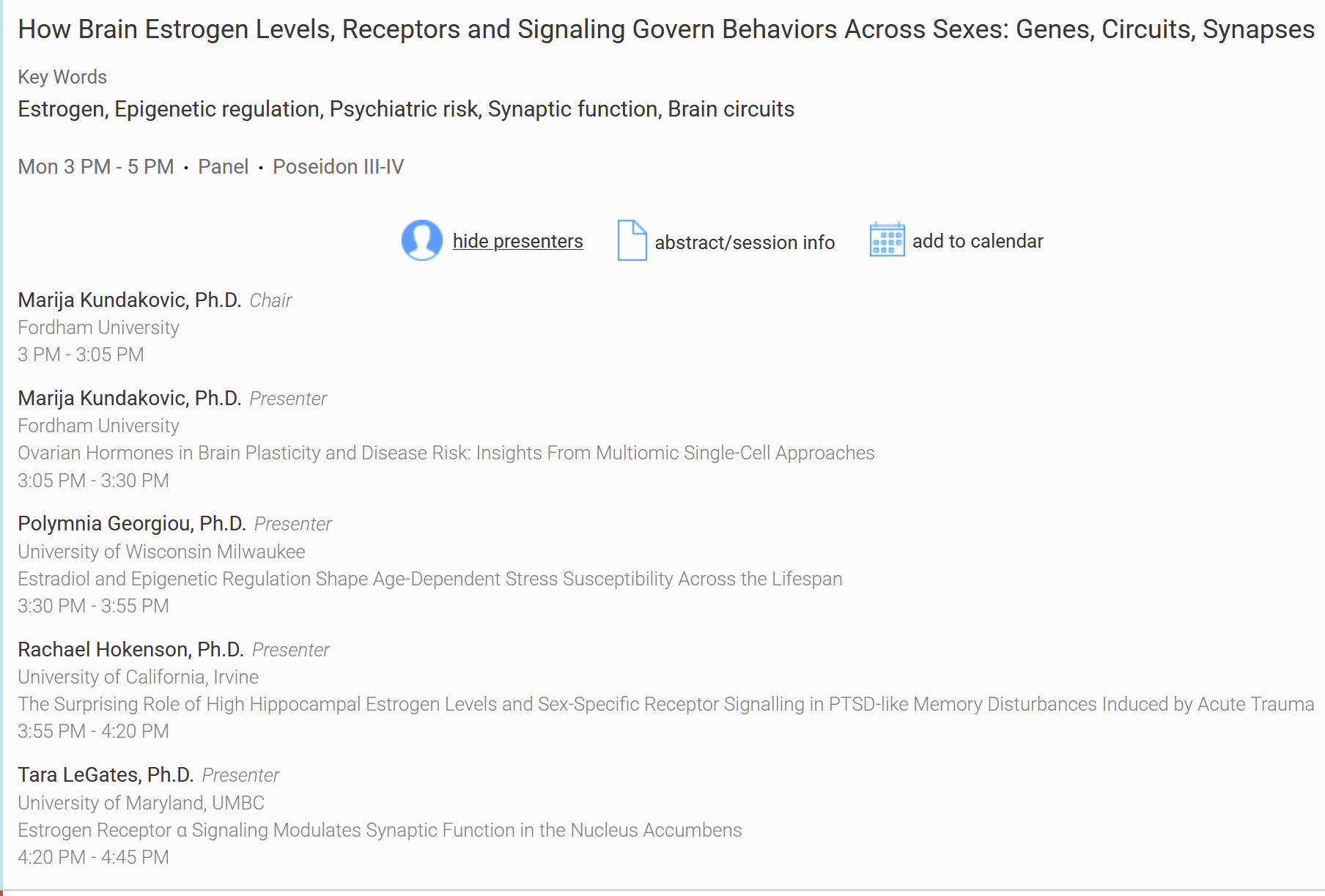Click Estrogen Receptor α Signaling talk title
Screen dimensions: 1325x896
380,831
